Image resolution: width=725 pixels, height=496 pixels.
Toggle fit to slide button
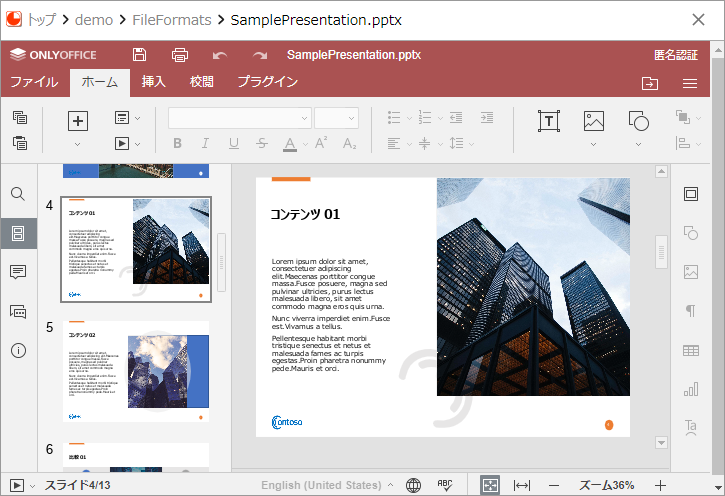coord(490,485)
